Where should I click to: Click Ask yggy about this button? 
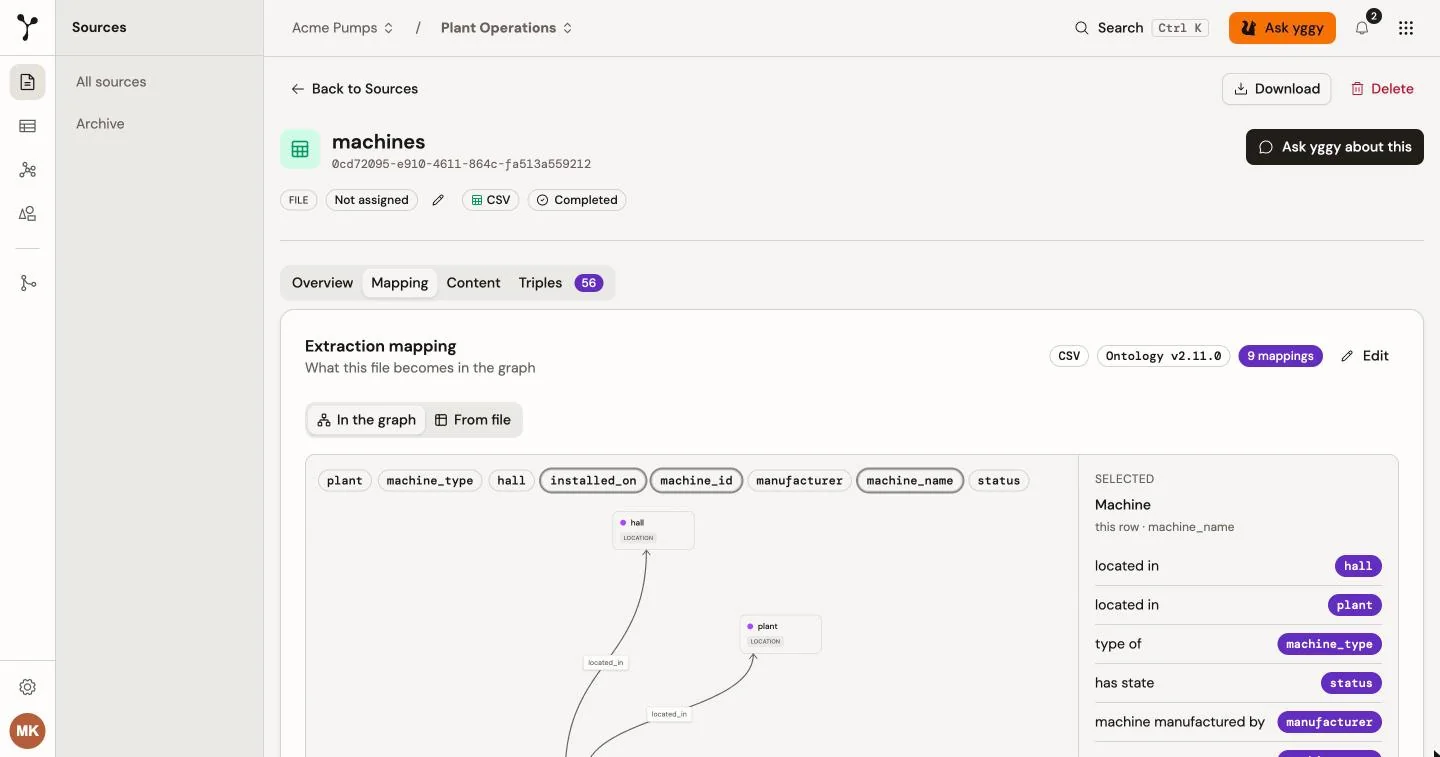[1335, 147]
